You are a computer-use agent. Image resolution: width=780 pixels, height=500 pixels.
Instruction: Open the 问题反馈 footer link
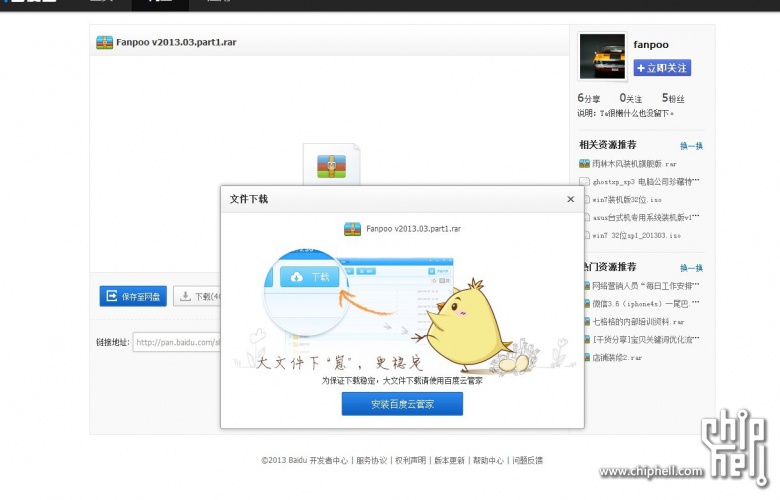pyautogui.click(x=527, y=460)
